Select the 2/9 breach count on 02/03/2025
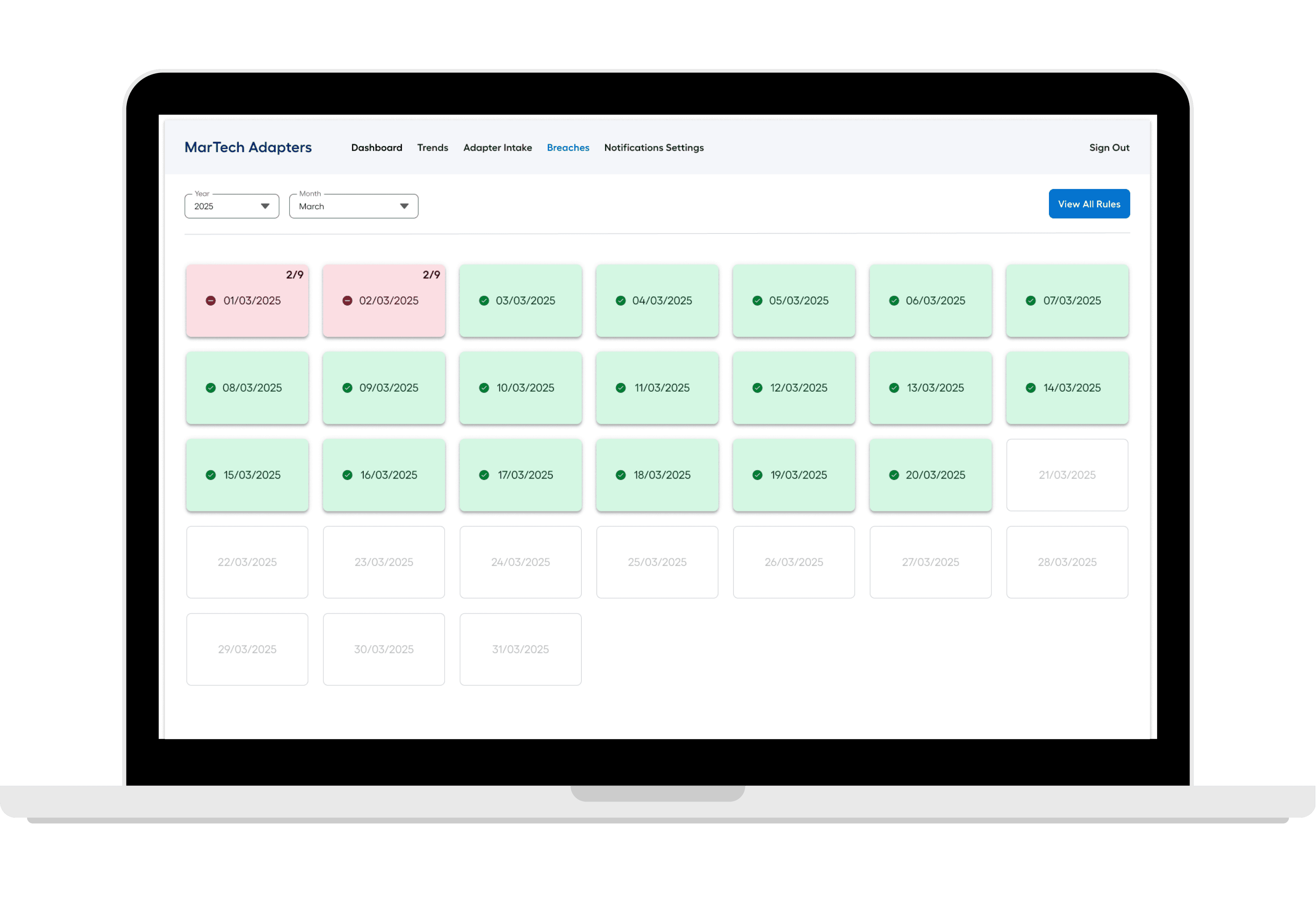1316x915 pixels. pyautogui.click(x=431, y=275)
